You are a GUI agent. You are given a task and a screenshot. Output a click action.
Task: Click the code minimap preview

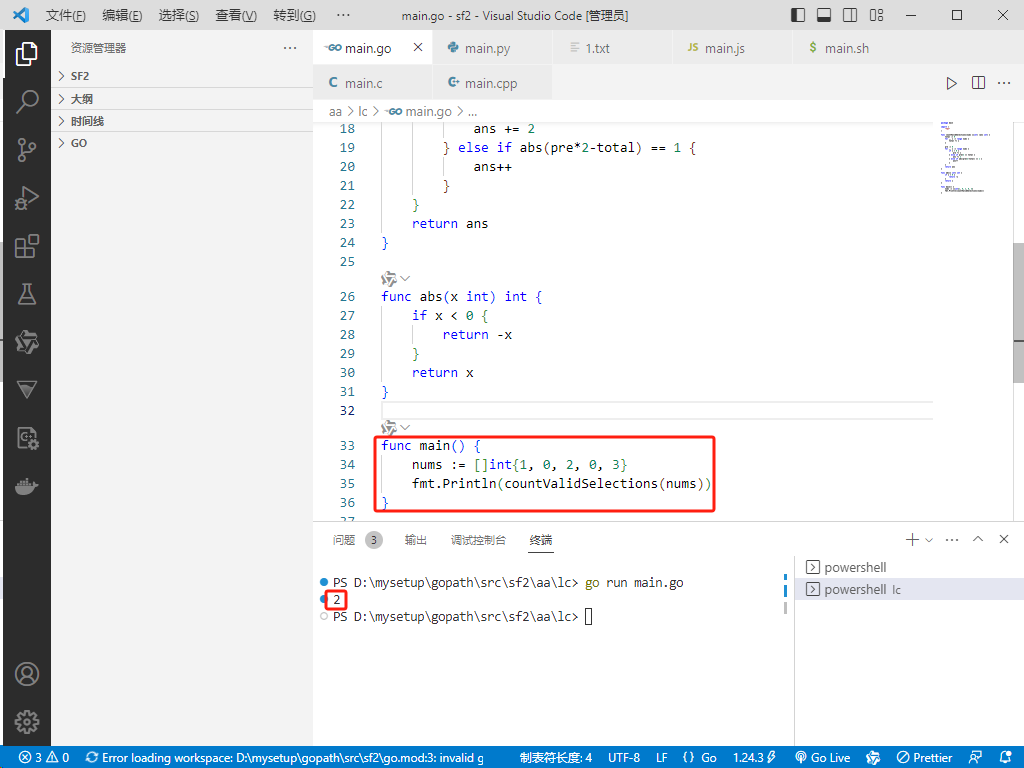point(965,157)
